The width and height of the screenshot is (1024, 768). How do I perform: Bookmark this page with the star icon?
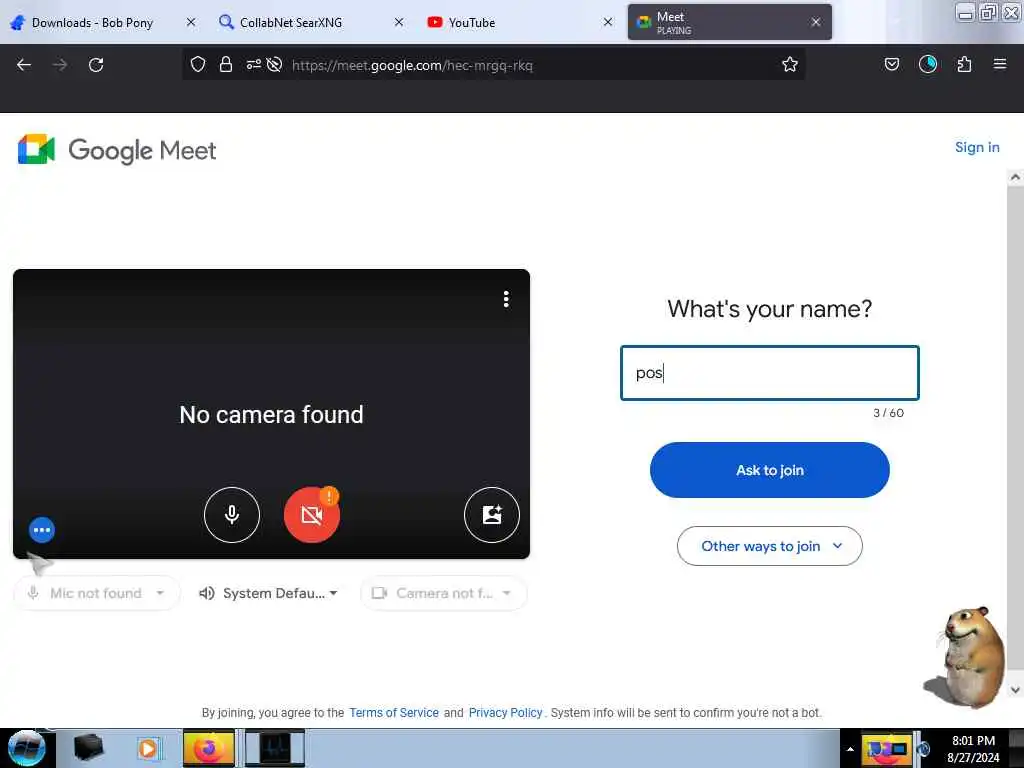point(790,64)
